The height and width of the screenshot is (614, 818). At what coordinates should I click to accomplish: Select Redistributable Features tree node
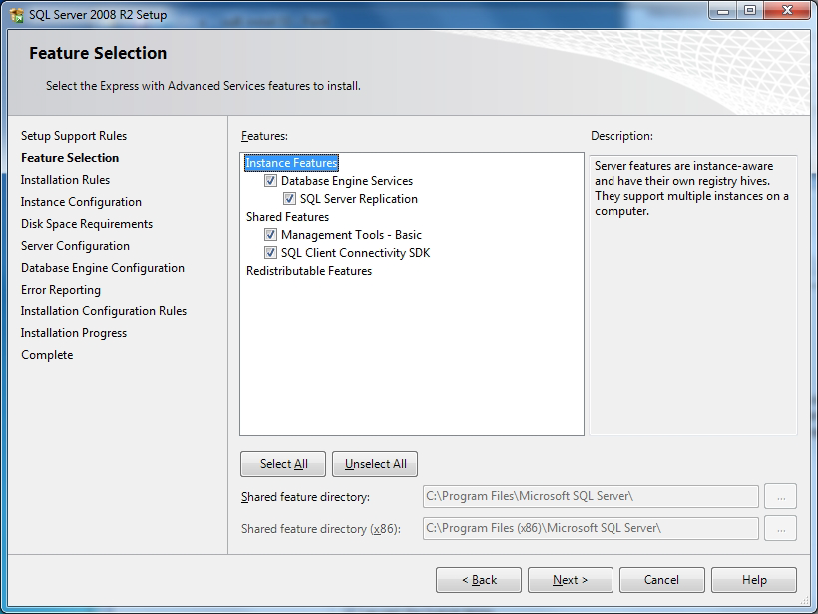309,271
